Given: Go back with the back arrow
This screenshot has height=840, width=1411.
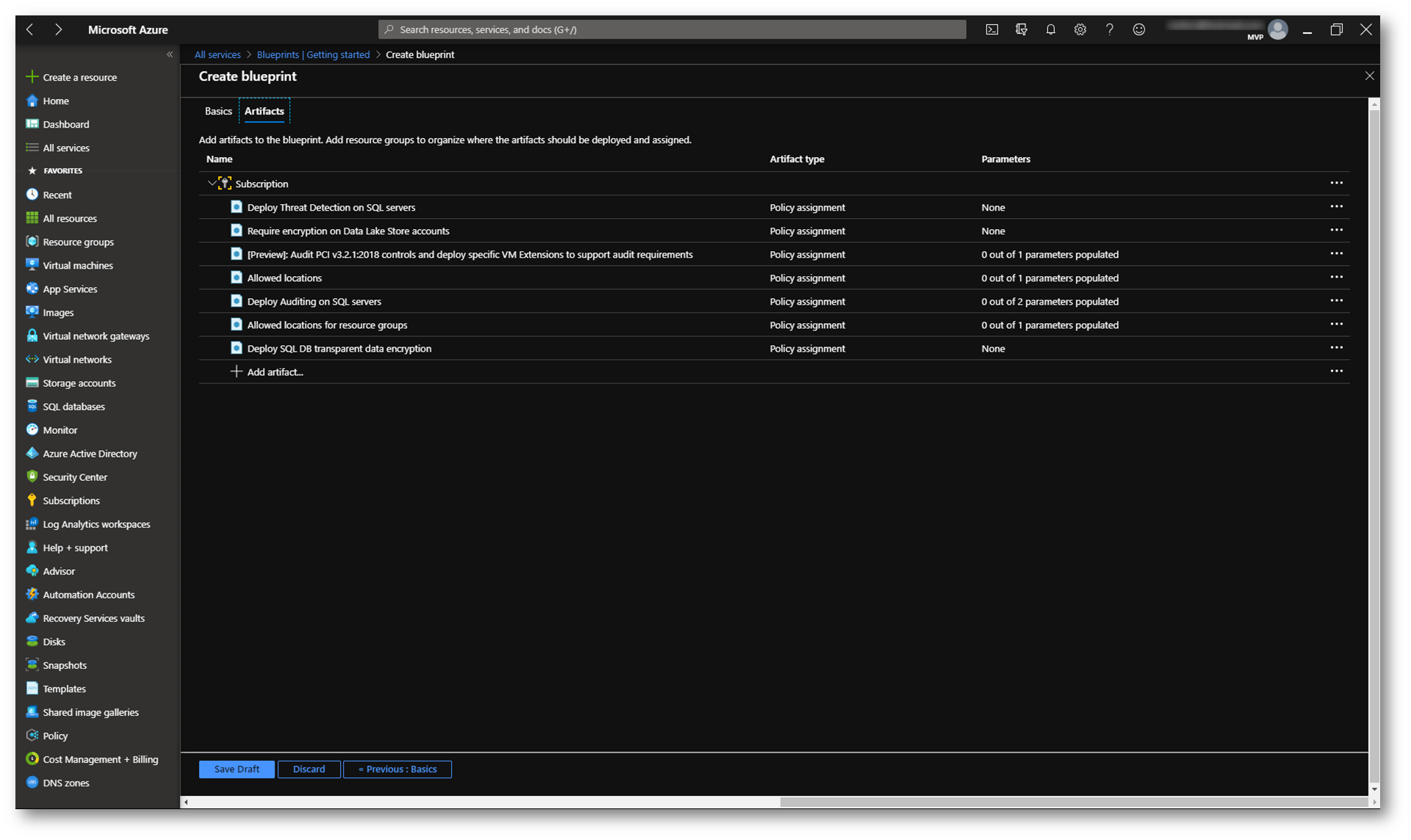Looking at the screenshot, I should click(30, 29).
